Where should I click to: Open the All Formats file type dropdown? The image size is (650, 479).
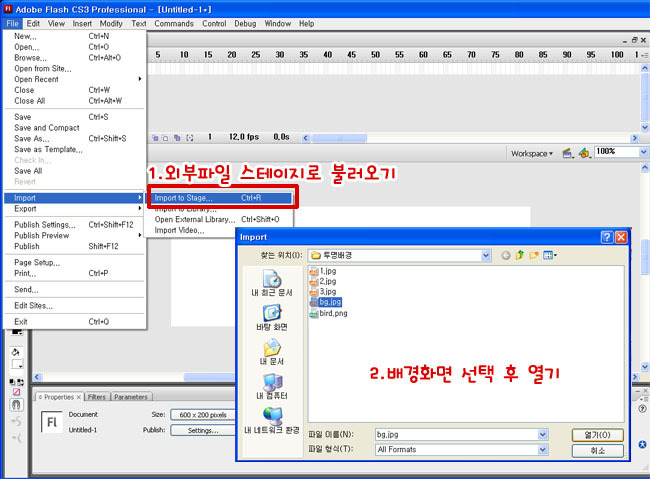[543, 450]
